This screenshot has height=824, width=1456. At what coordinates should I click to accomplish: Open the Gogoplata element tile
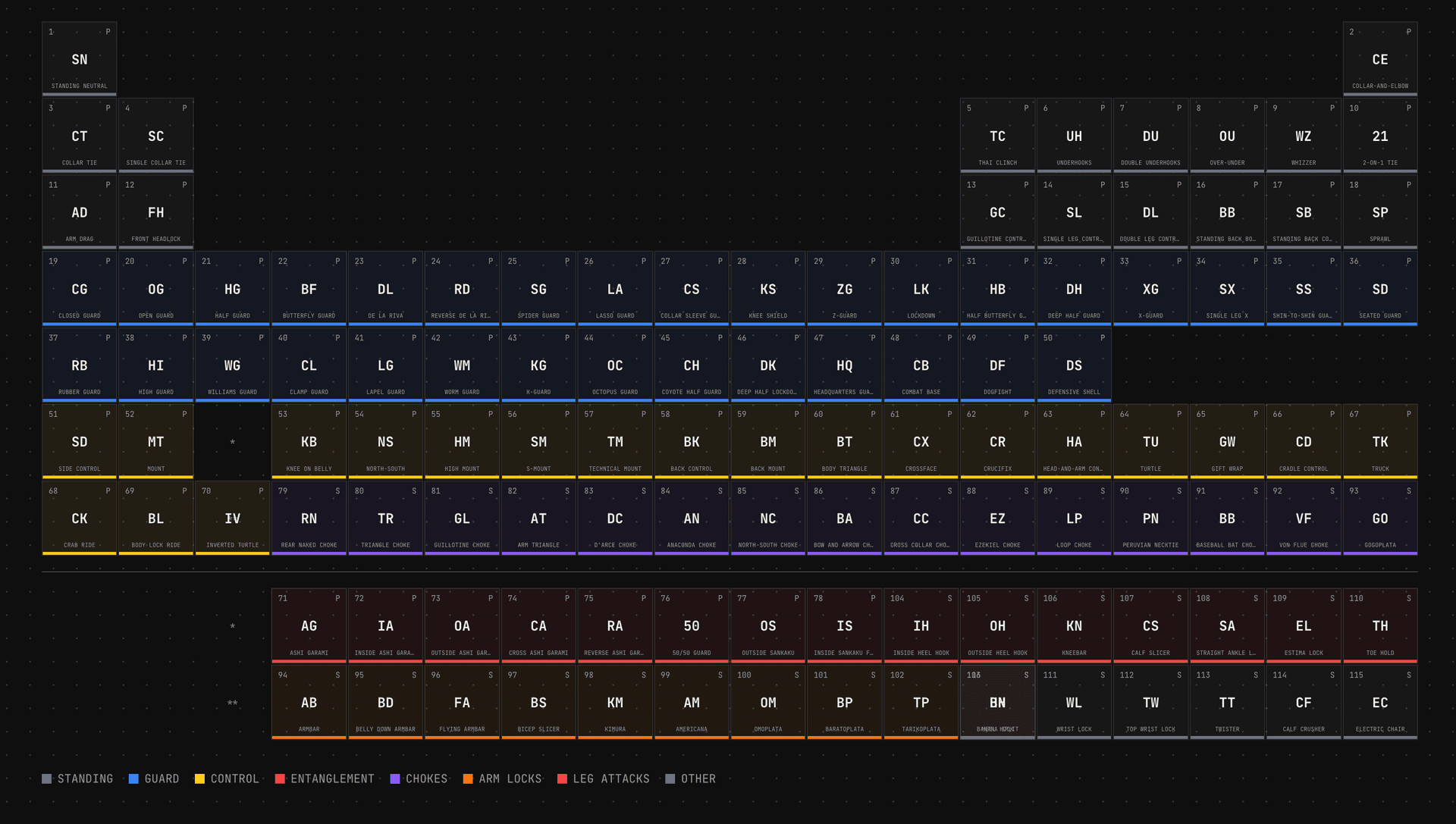pos(1380,519)
